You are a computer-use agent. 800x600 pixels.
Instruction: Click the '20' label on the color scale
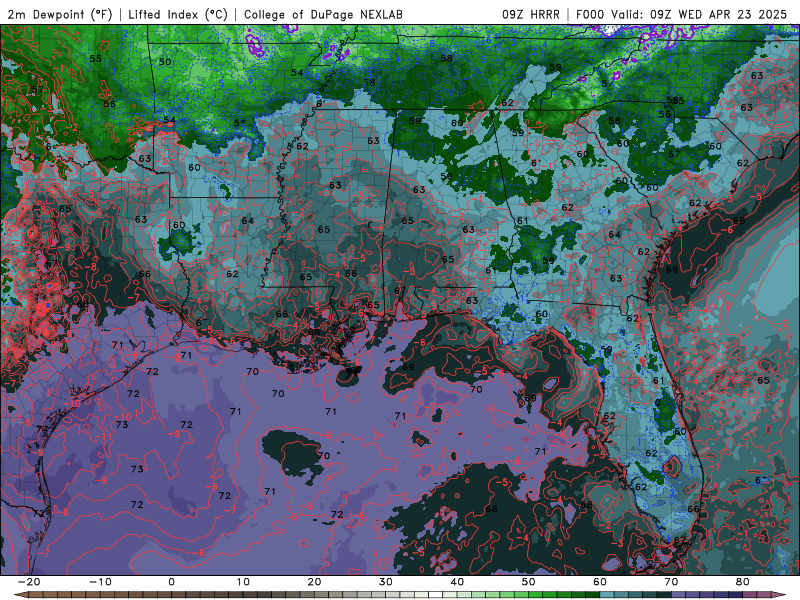click(x=314, y=582)
